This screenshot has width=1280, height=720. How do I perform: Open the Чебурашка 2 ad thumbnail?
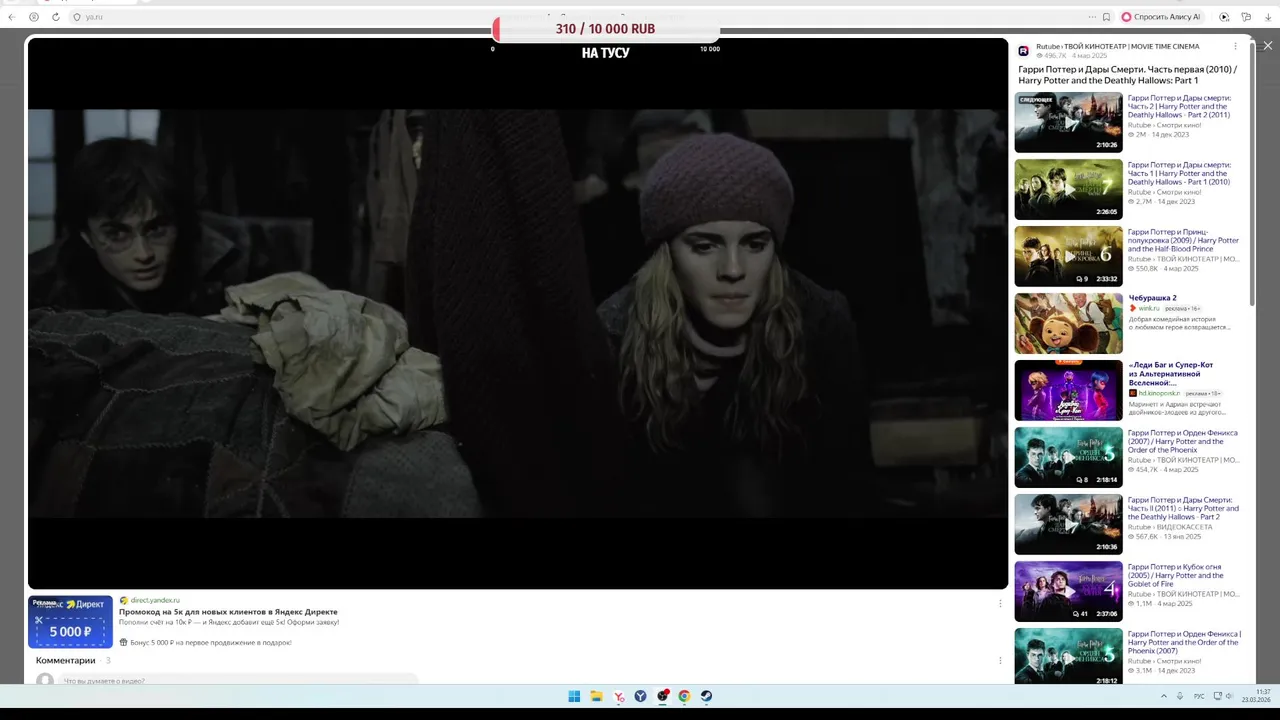tap(1068, 323)
